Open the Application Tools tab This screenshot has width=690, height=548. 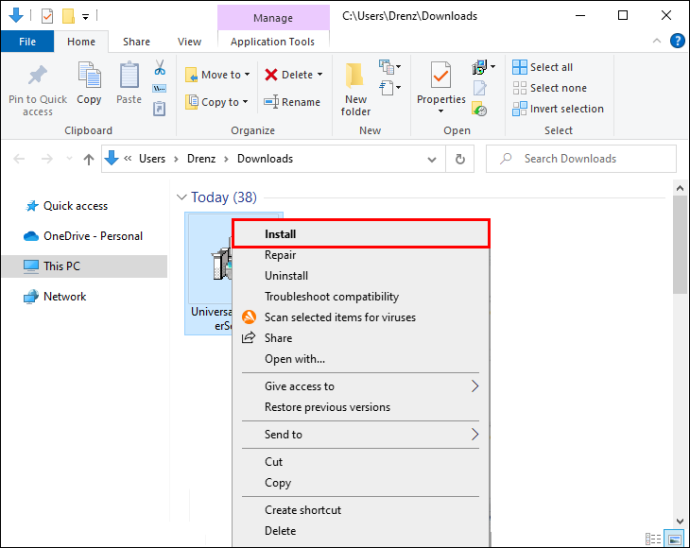(273, 42)
